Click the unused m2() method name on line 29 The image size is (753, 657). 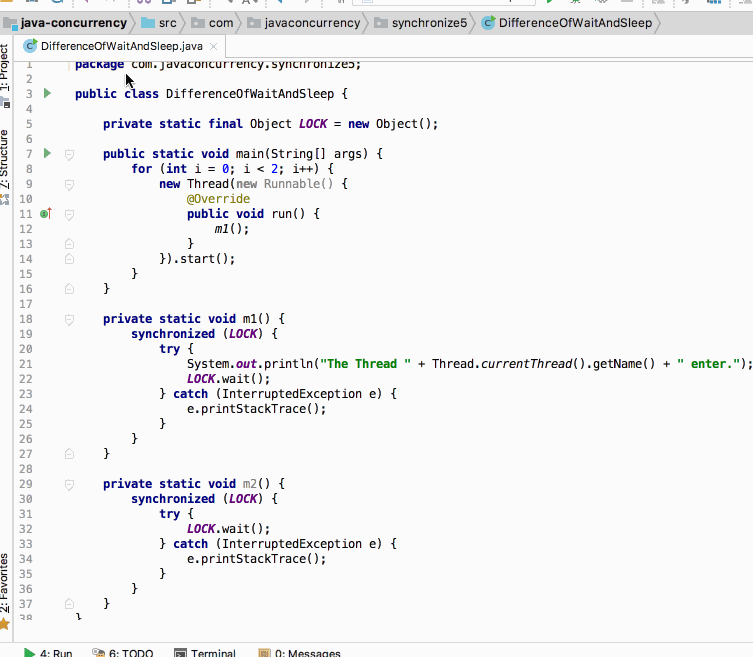click(250, 484)
